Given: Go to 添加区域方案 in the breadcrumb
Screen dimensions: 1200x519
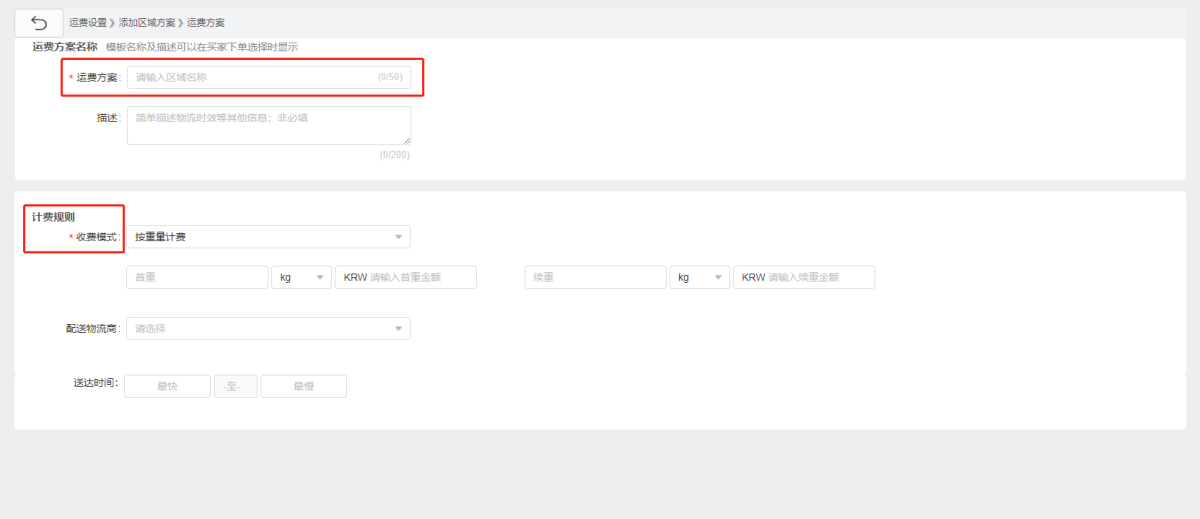Looking at the screenshot, I should [x=147, y=22].
